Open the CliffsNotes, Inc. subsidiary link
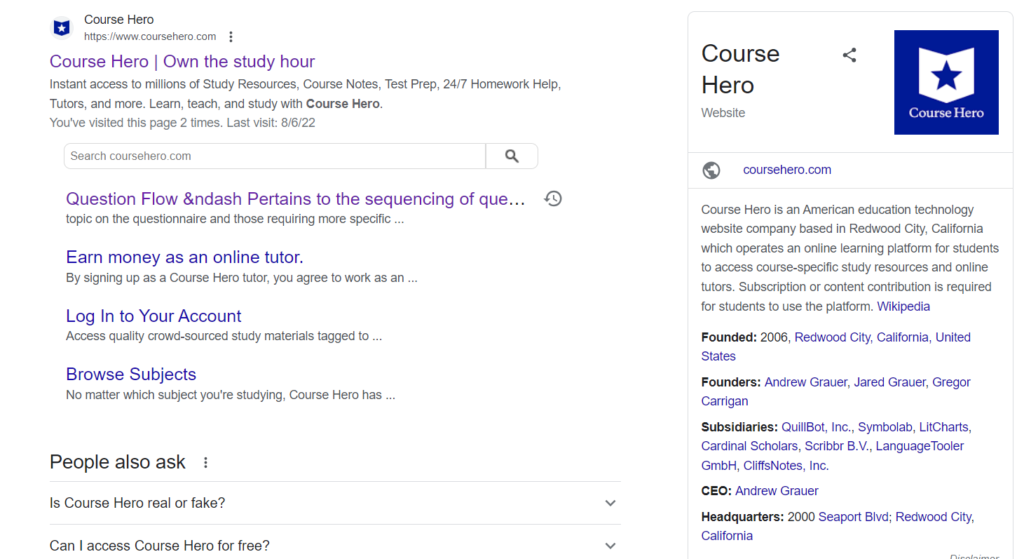This screenshot has width=1024, height=559. point(786,466)
